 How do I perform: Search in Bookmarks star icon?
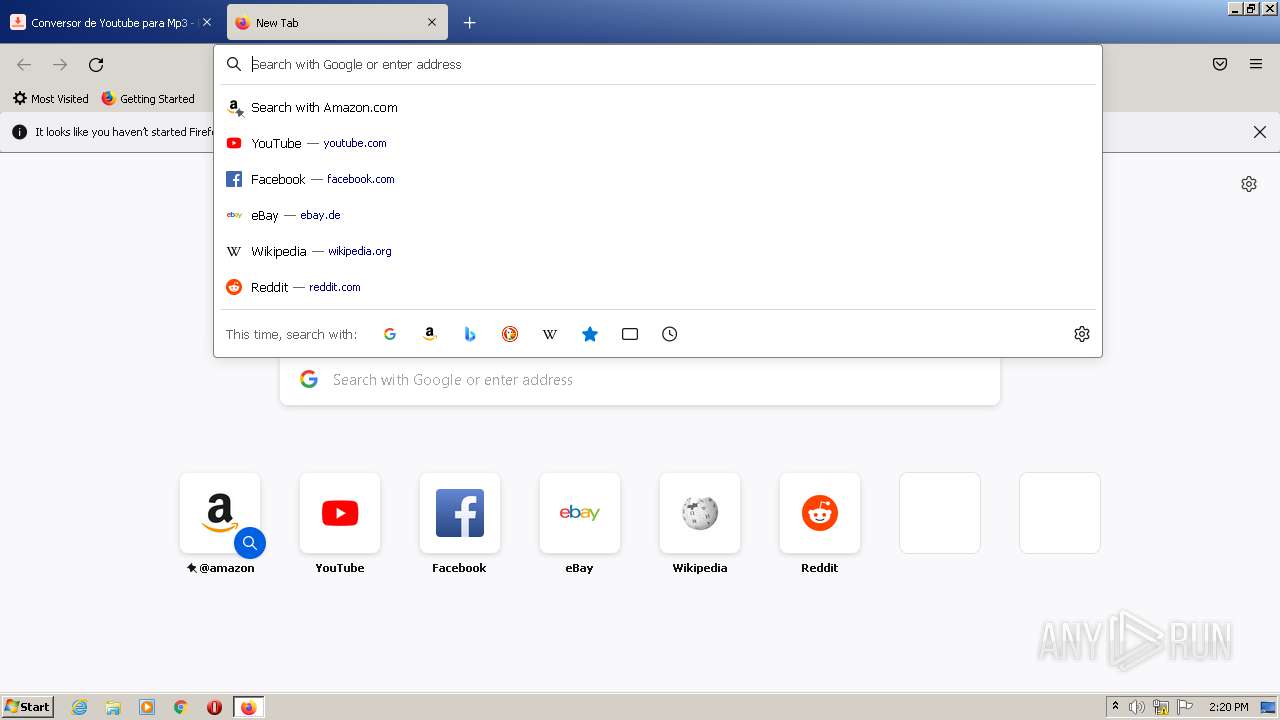[590, 334]
